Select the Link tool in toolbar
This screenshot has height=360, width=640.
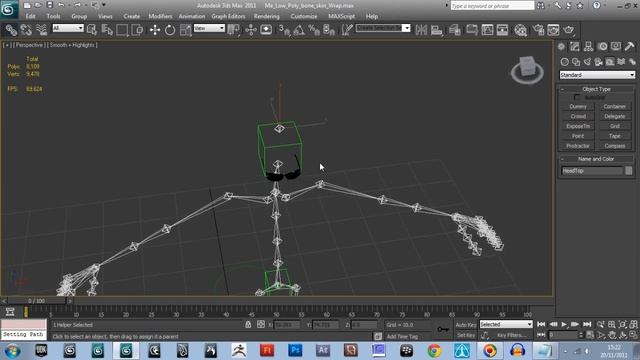click(11, 30)
